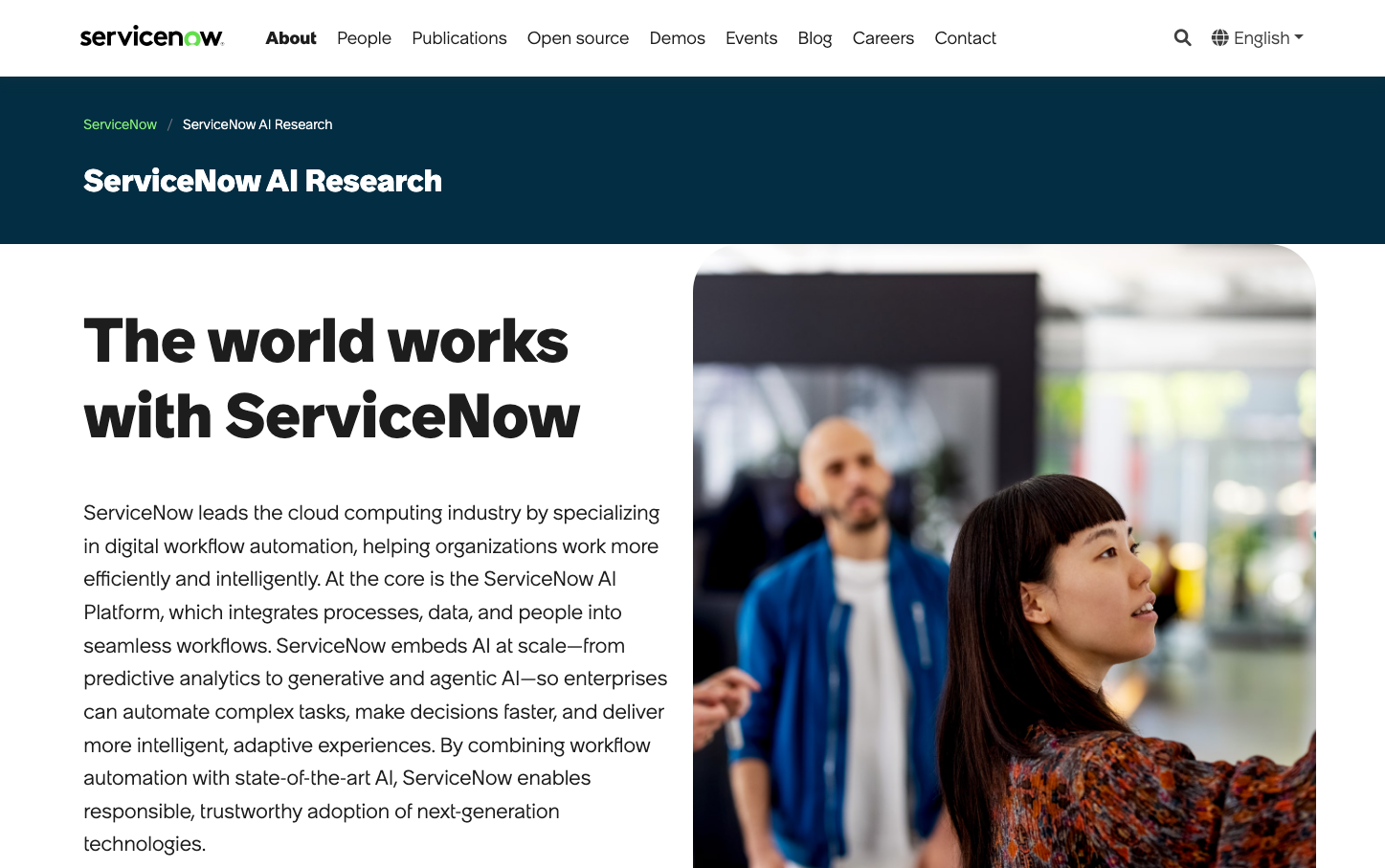Click the ServiceNow AI Research breadcrumb item

tap(257, 124)
